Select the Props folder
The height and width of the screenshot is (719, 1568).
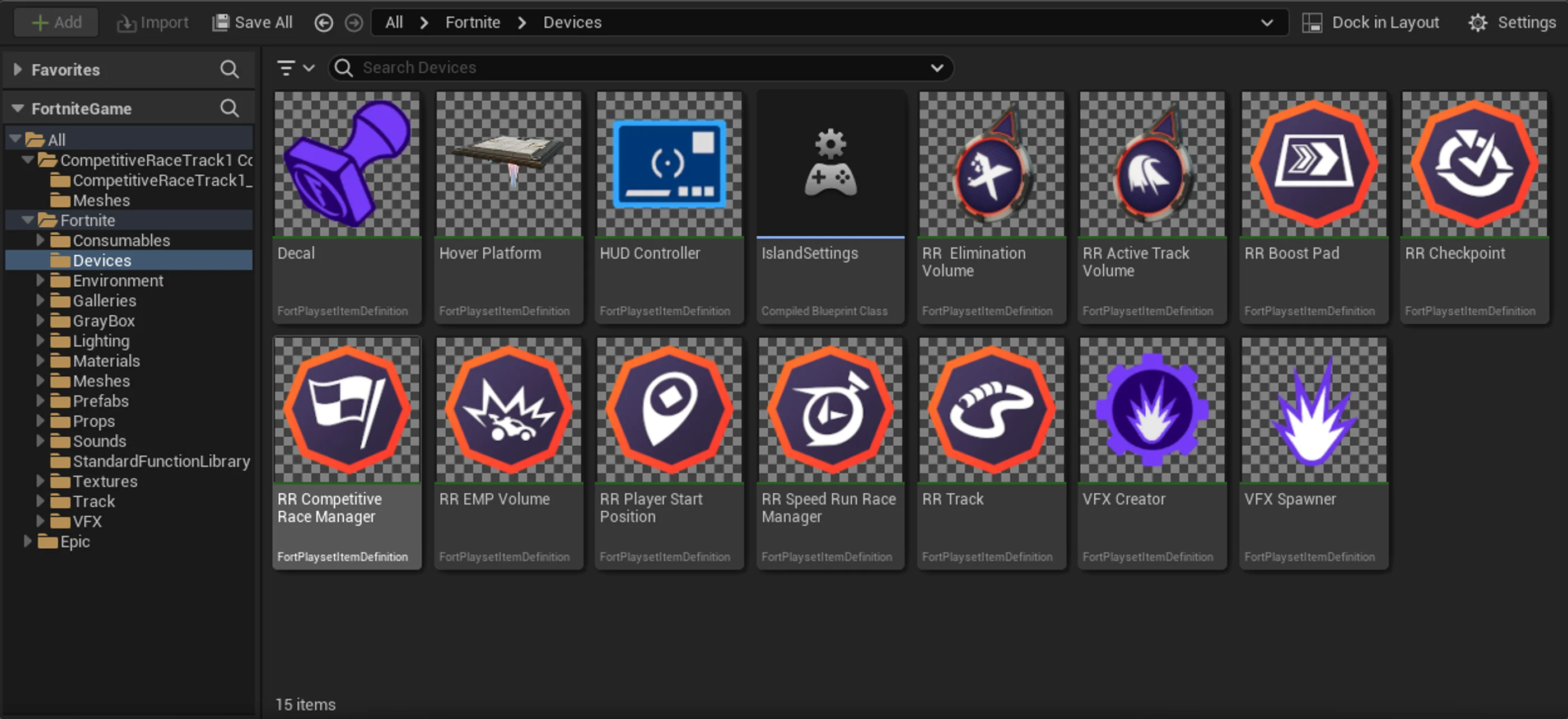pos(83,421)
